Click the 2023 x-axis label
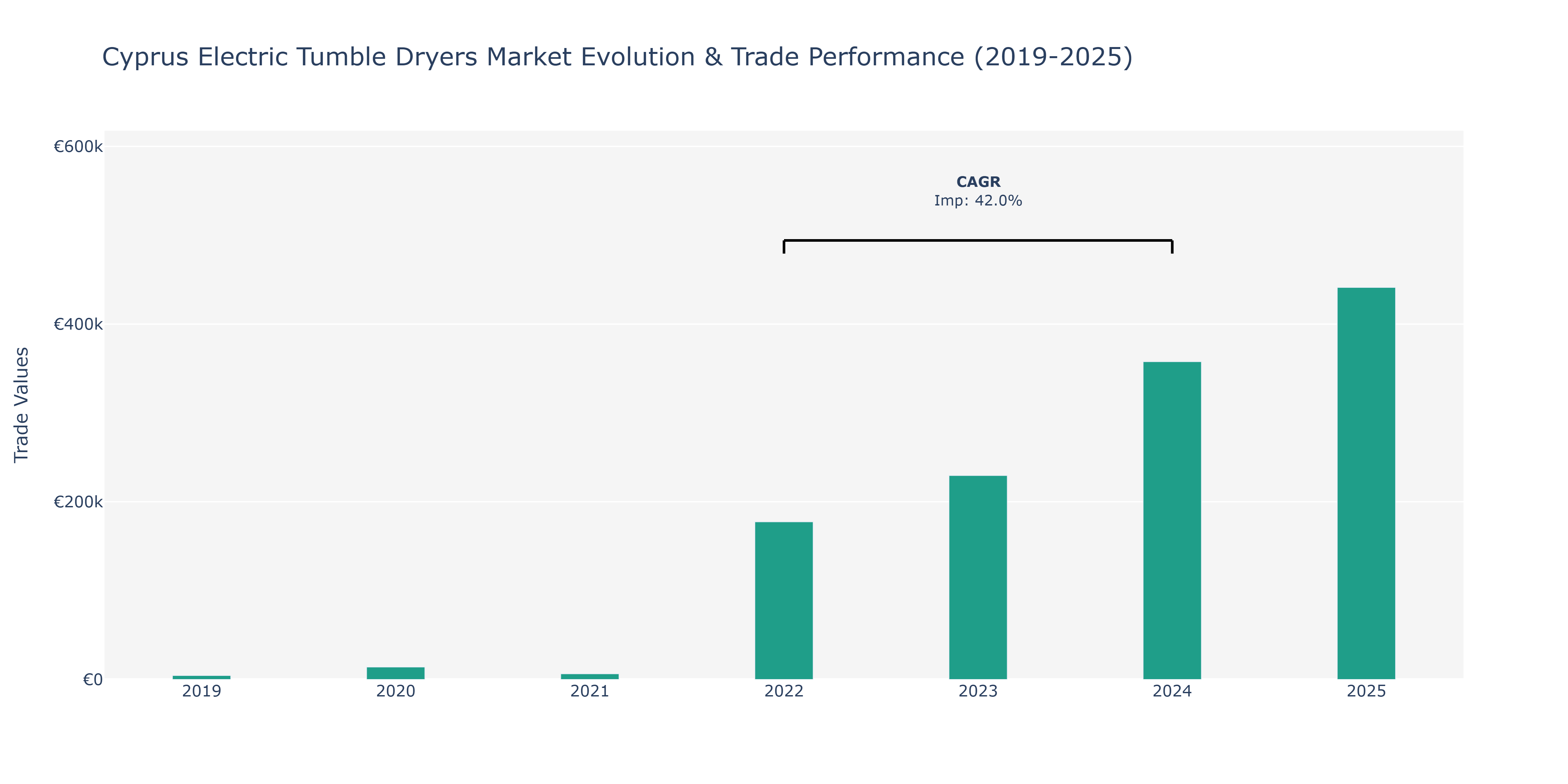1568x784 pixels. [978, 692]
